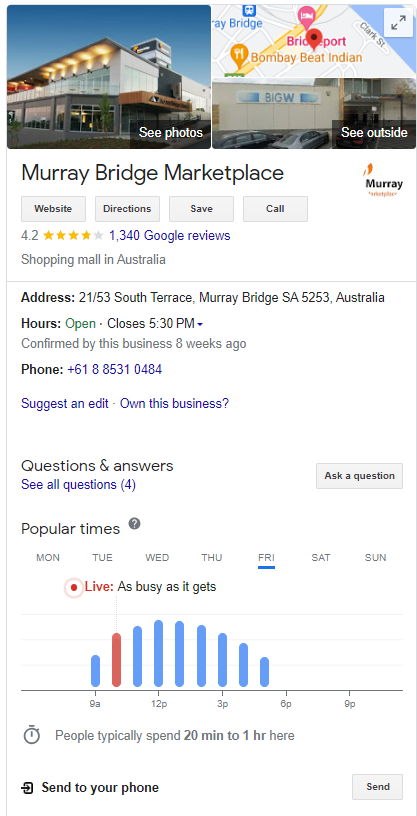
Task: Click the Suggest an edit link
Action: point(65,403)
